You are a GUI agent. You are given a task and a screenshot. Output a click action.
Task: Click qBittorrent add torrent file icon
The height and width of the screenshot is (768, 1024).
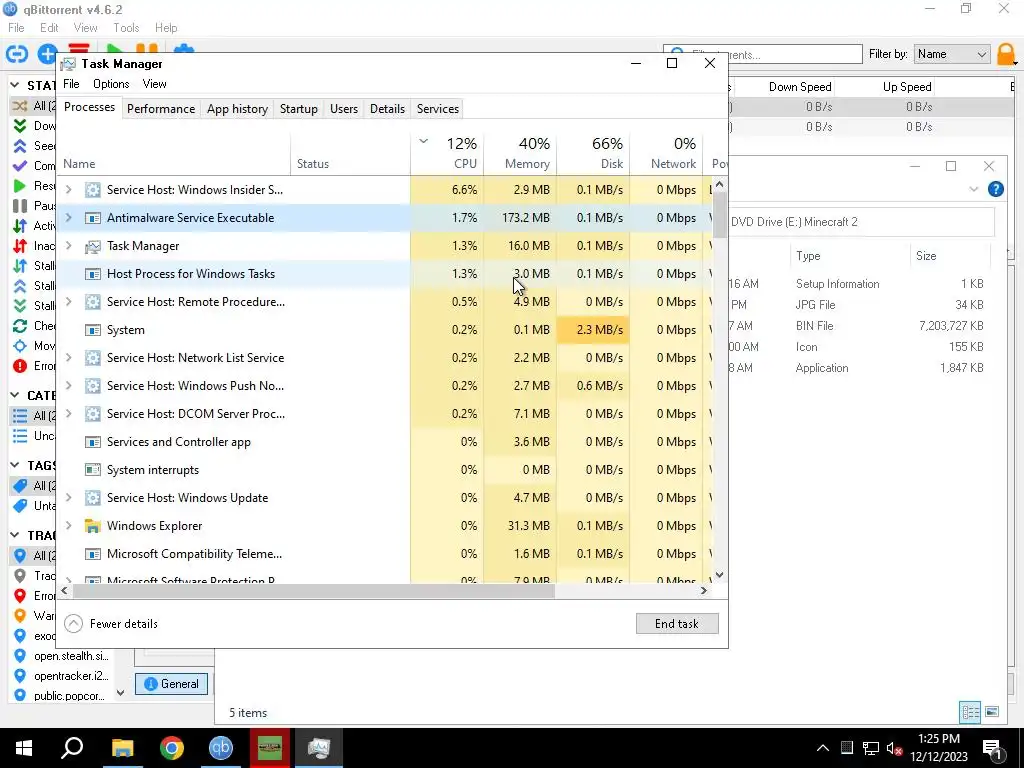(x=46, y=54)
